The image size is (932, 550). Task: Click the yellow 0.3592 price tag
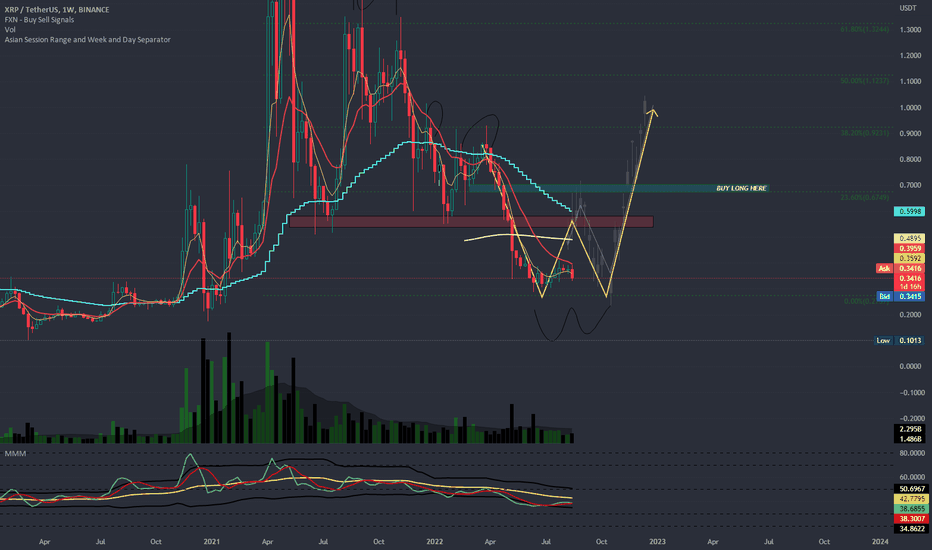[909, 259]
